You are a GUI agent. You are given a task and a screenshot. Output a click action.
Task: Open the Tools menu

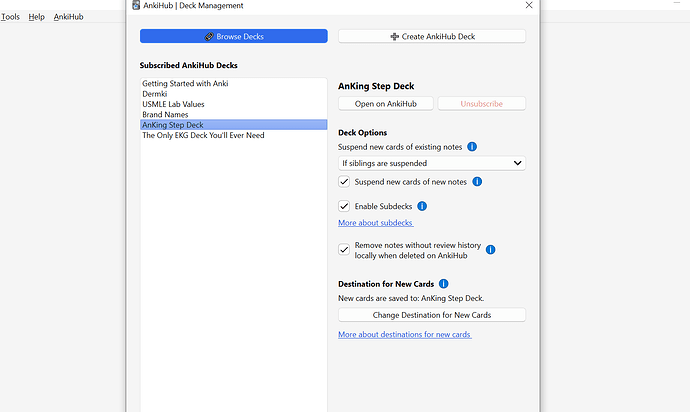coord(10,17)
